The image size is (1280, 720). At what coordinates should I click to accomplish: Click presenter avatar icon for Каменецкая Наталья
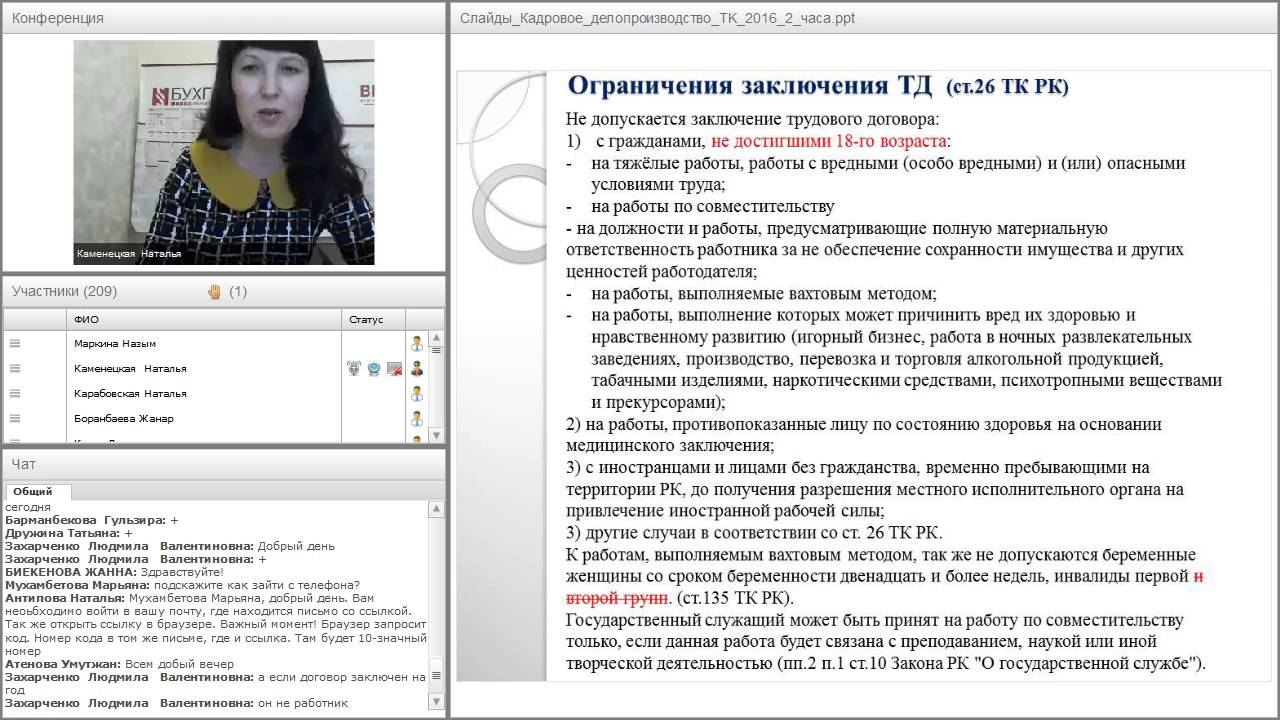tap(417, 368)
